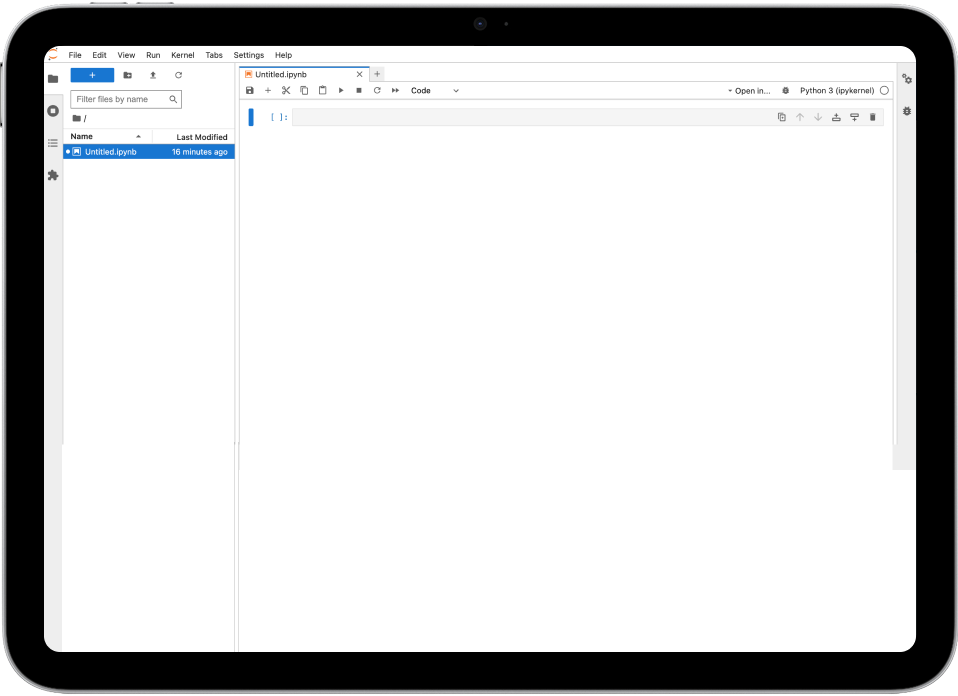Image resolution: width=958 pixels, height=696 pixels.
Task: Show Running Terminals and Kernels sidebar
Action: tap(53, 111)
